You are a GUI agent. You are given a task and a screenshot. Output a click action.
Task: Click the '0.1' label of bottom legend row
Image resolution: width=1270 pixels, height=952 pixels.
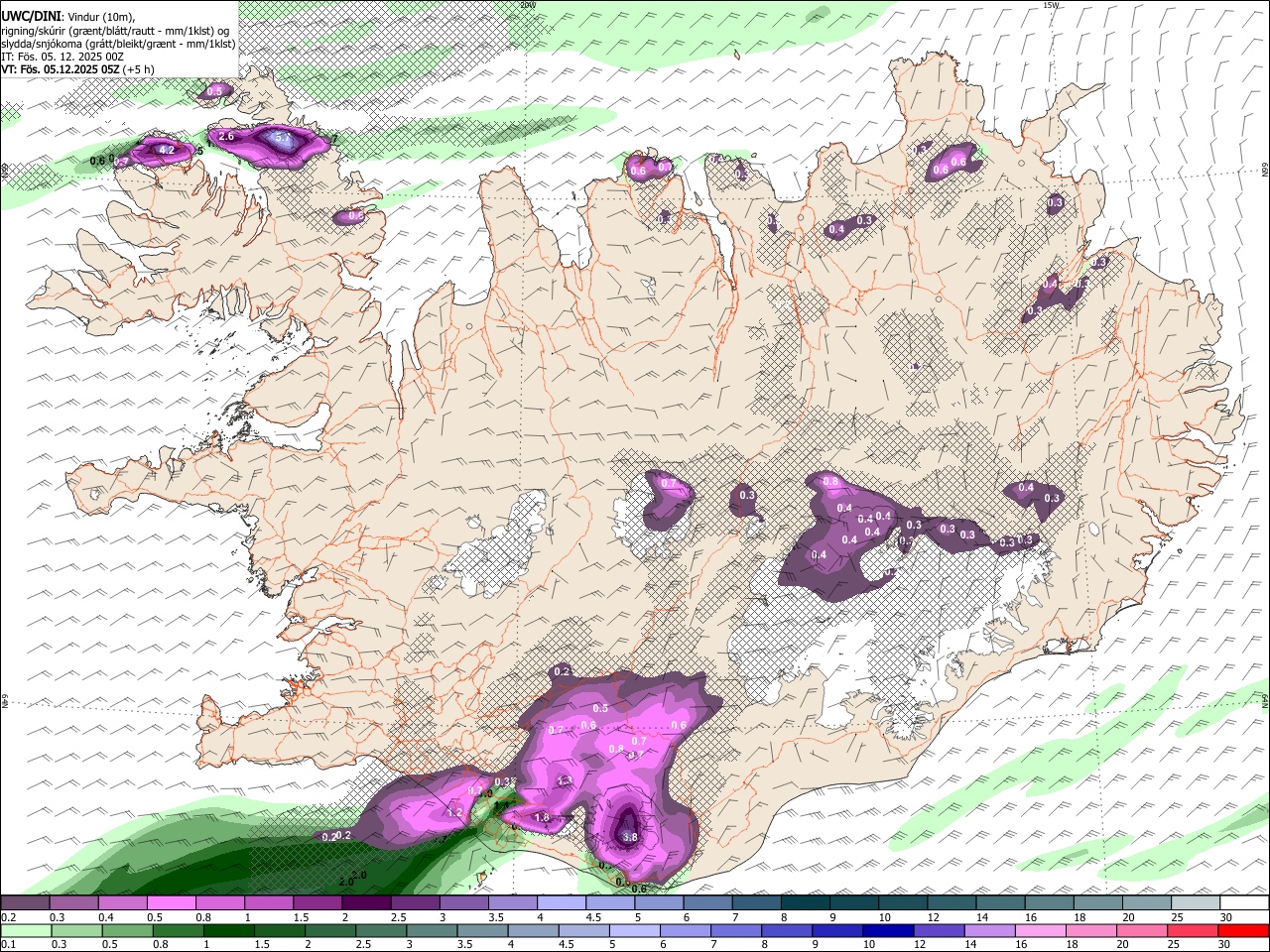pyautogui.click(x=9, y=945)
